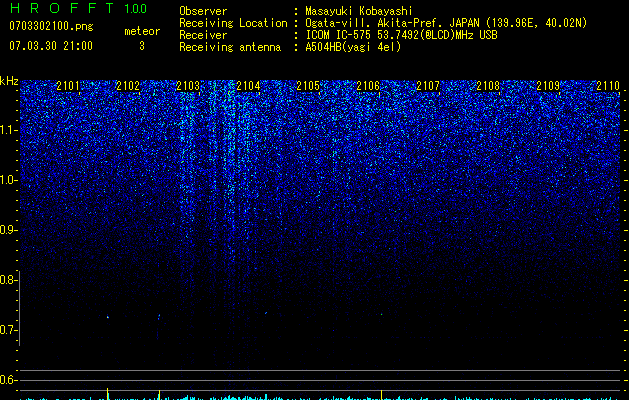The image size is (629, 400).
Task: Click the meteor count value 3
Action: click(x=142, y=46)
